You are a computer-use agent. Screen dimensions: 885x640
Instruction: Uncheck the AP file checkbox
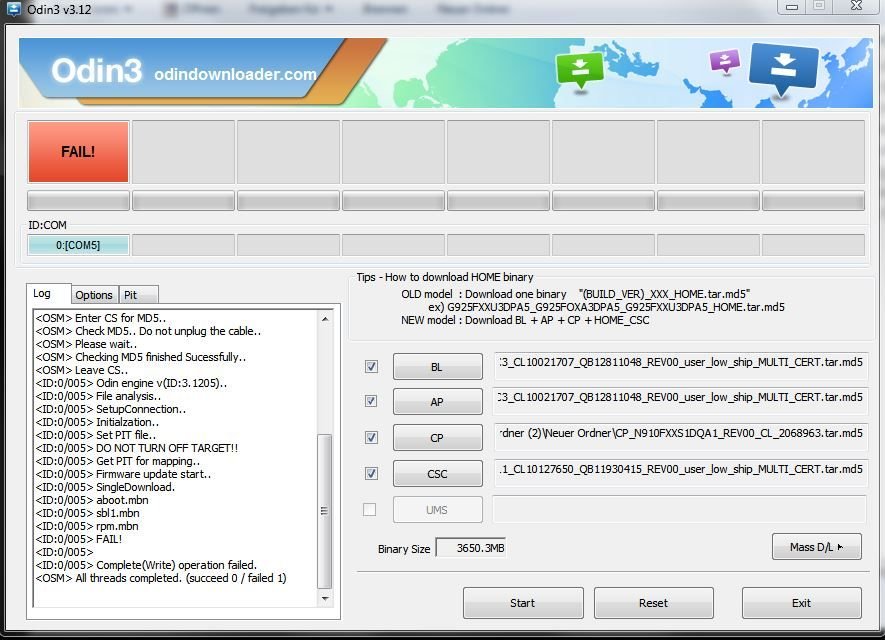click(x=371, y=401)
